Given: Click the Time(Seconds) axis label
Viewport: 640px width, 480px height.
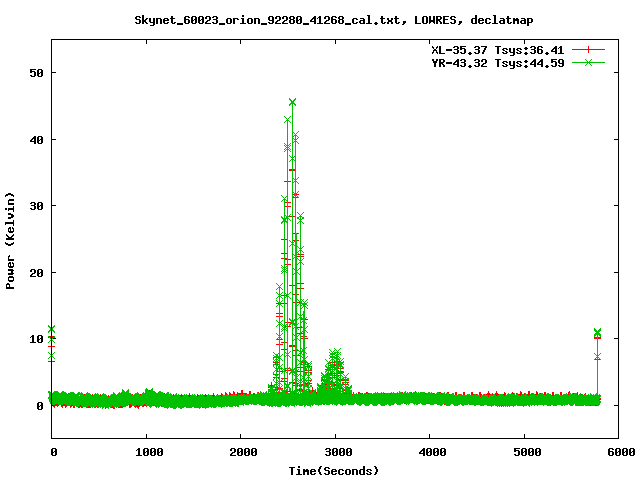Looking at the screenshot, I should 334,471.
